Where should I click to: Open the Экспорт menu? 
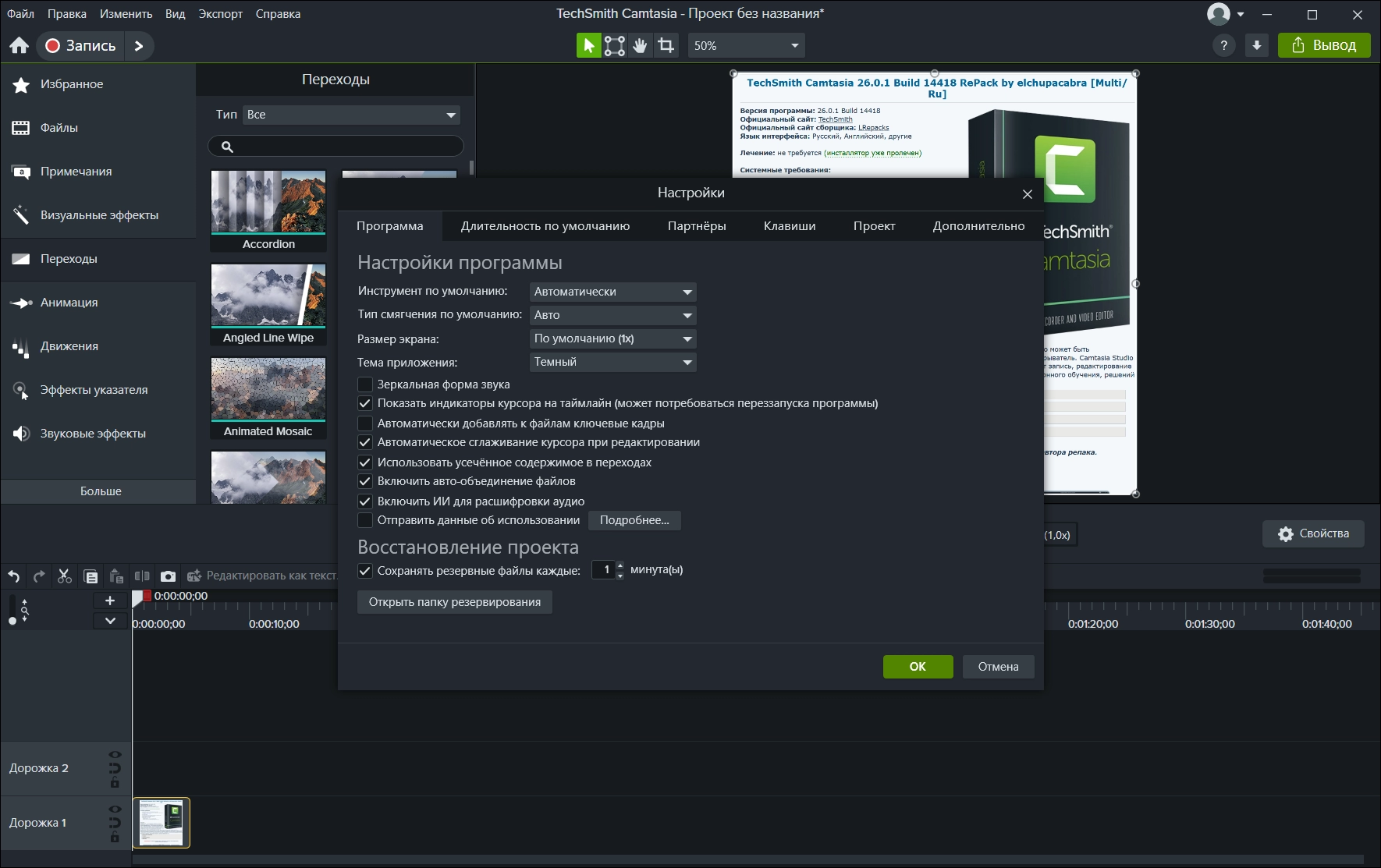pyautogui.click(x=220, y=14)
